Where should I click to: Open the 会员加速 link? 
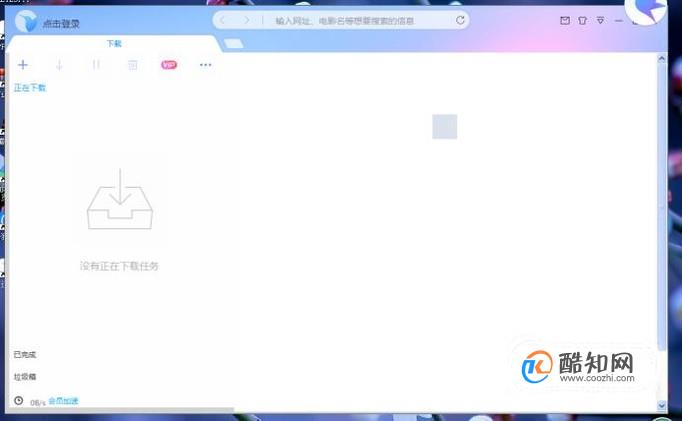tap(63, 401)
